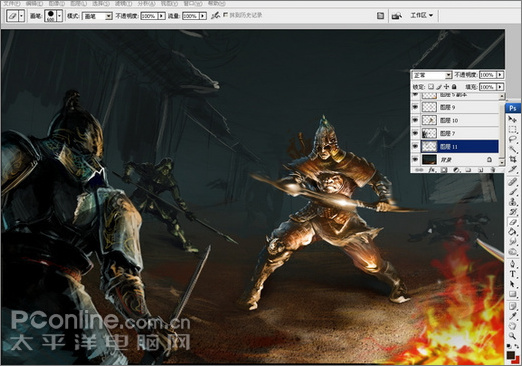Hide the 背景 layer with its eye icon
This screenshot has height=366, width=522.
coord(415,160)
